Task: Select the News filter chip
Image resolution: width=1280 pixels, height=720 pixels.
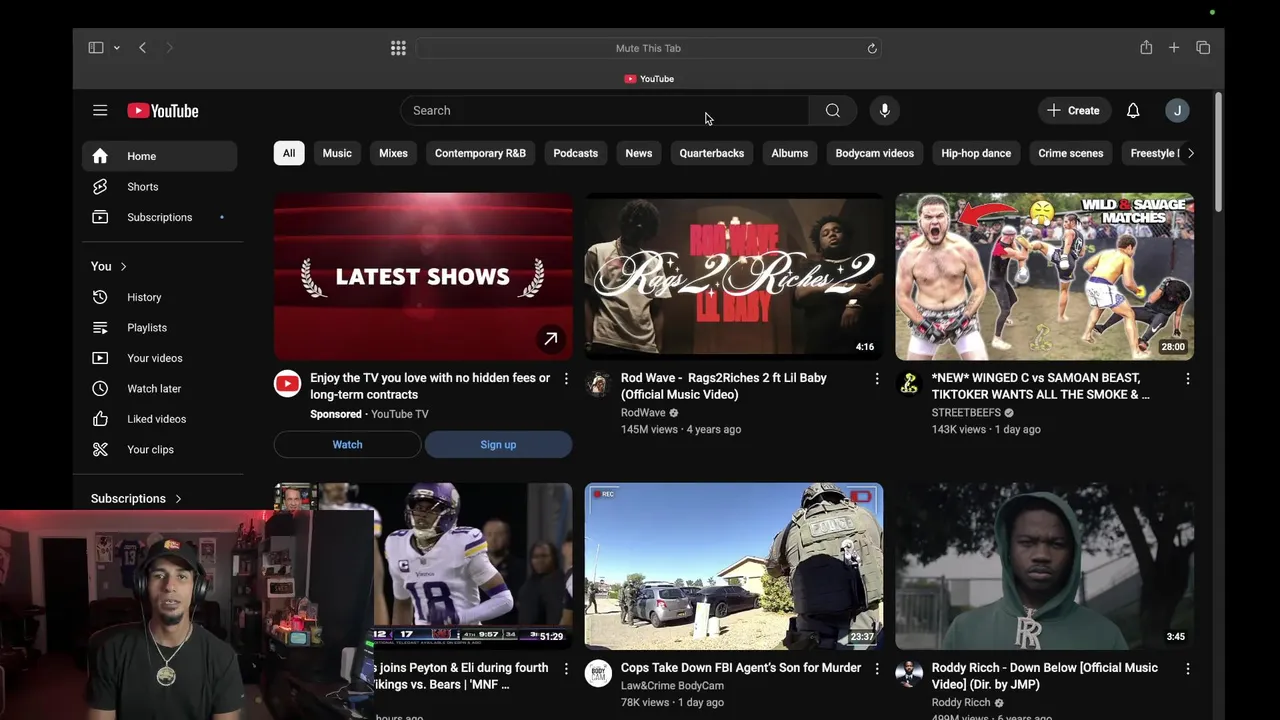Action: 639,153
